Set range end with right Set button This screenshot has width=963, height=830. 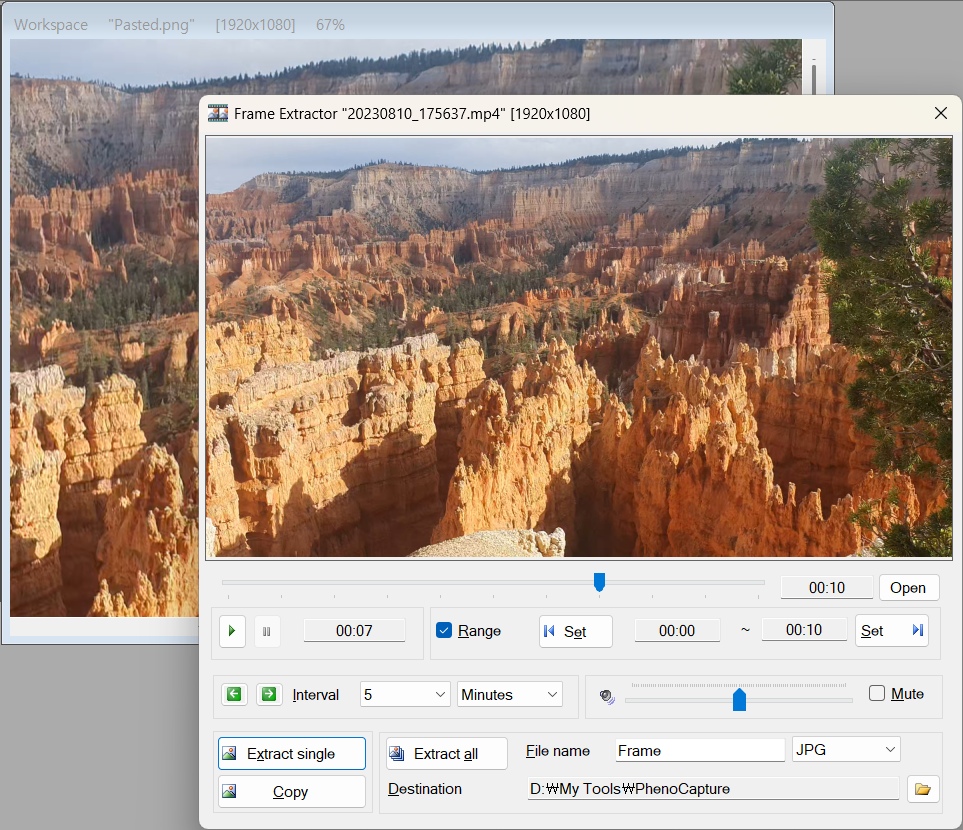pos(891,630)
